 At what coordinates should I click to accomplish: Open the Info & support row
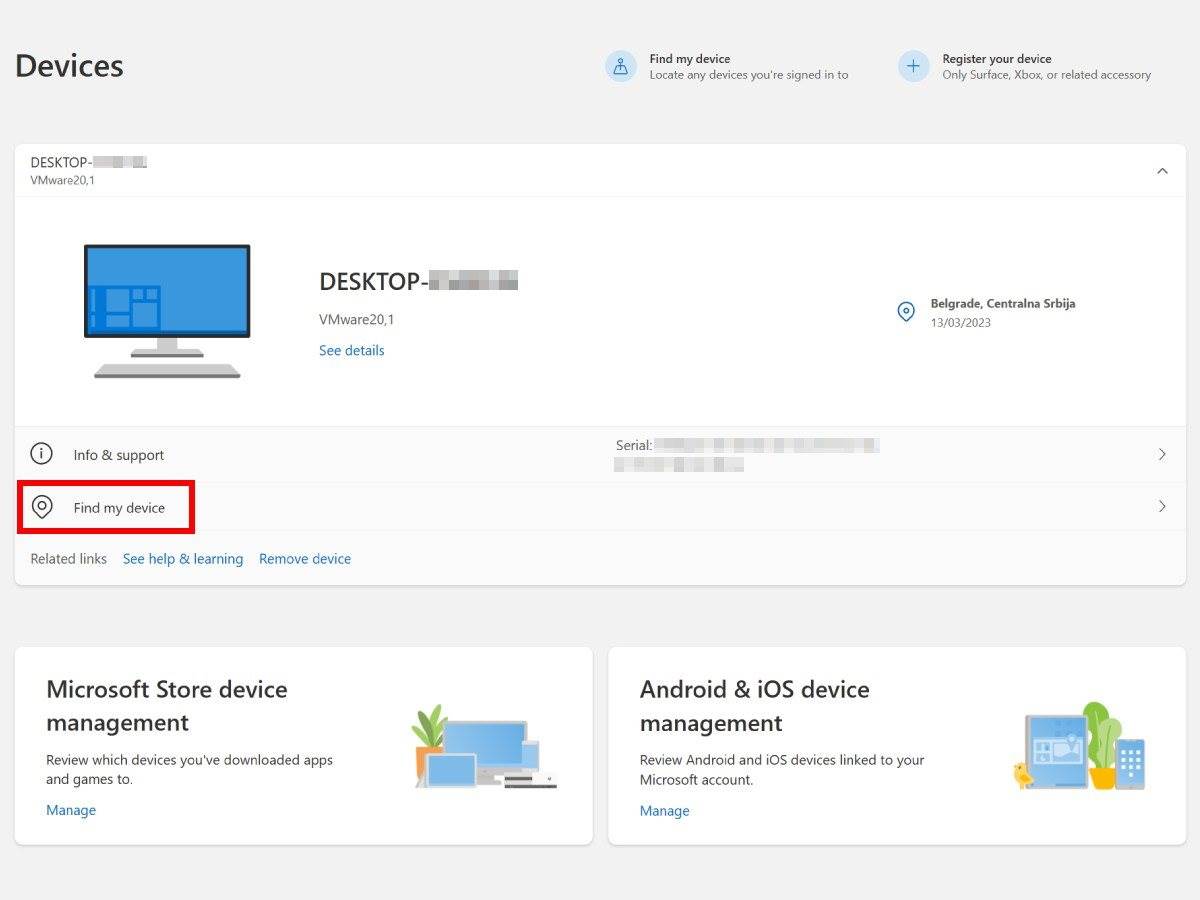click(x=118, y=455)
